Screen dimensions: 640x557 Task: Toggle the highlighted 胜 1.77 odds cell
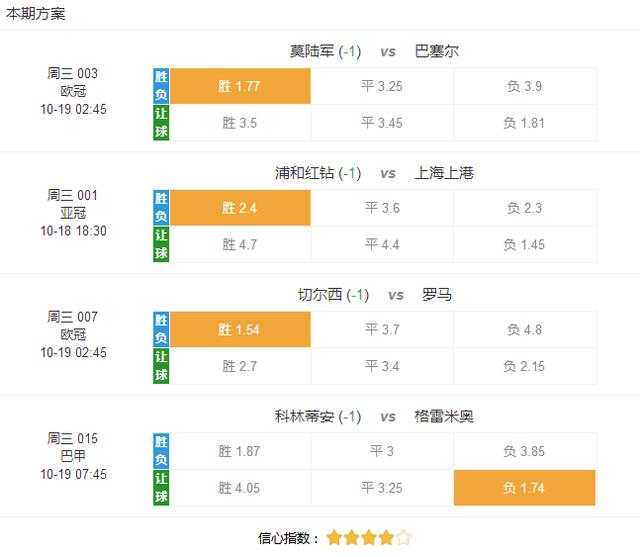tap(240, 86)
